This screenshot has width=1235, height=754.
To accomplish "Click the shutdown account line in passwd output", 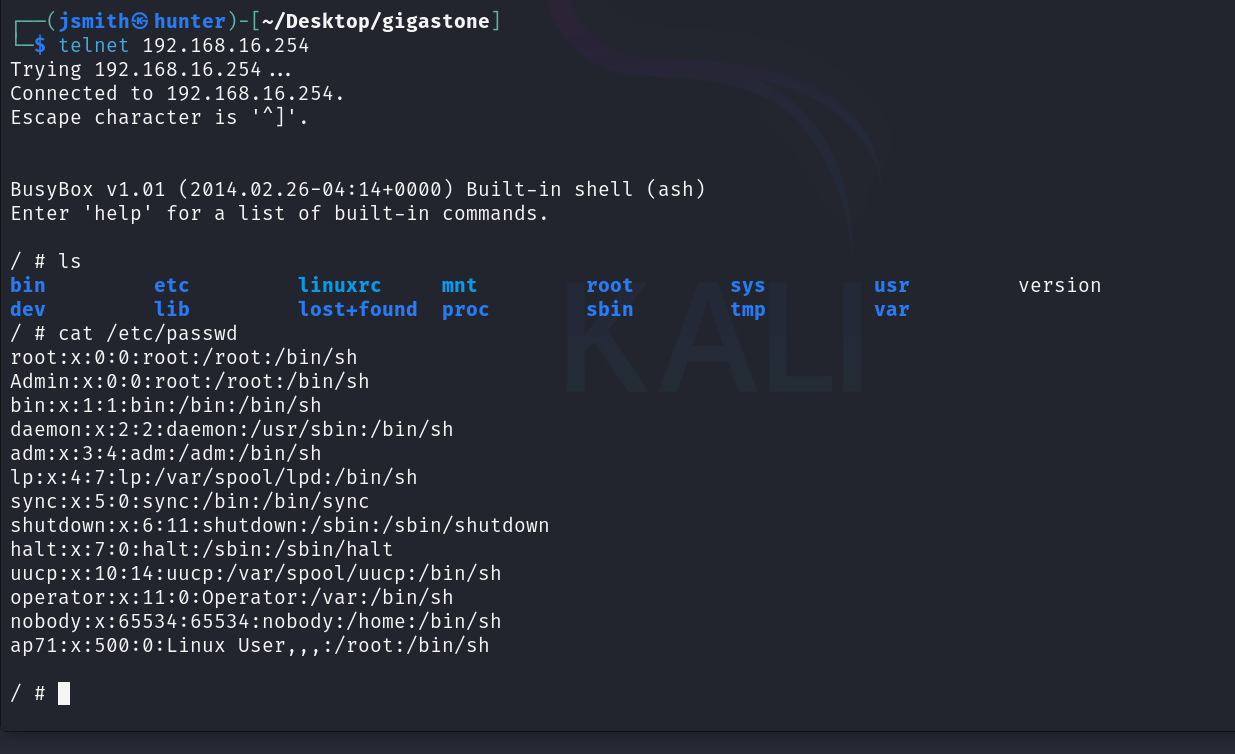I will pos(280,525).
